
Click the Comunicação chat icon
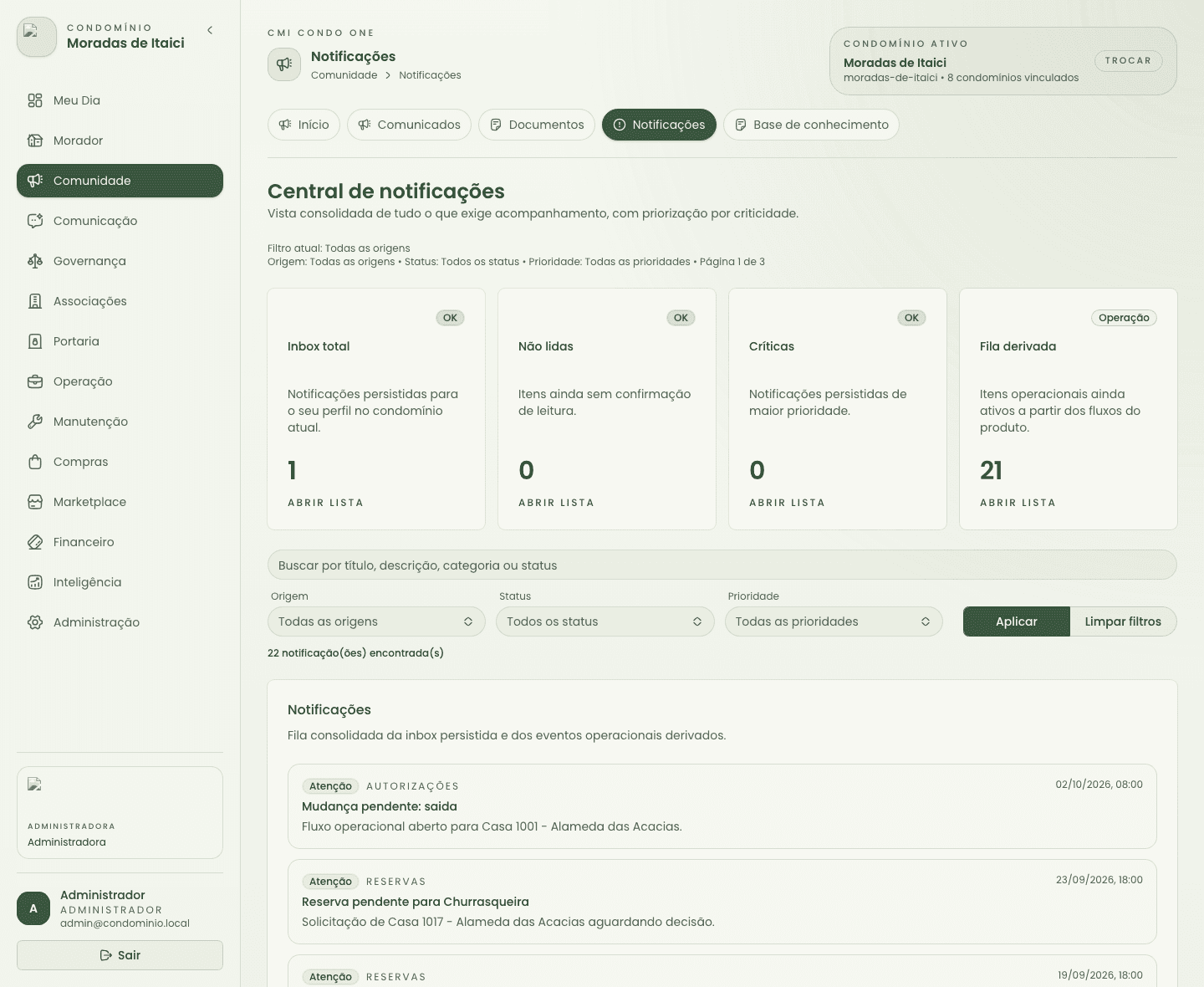tap(35, 221)
